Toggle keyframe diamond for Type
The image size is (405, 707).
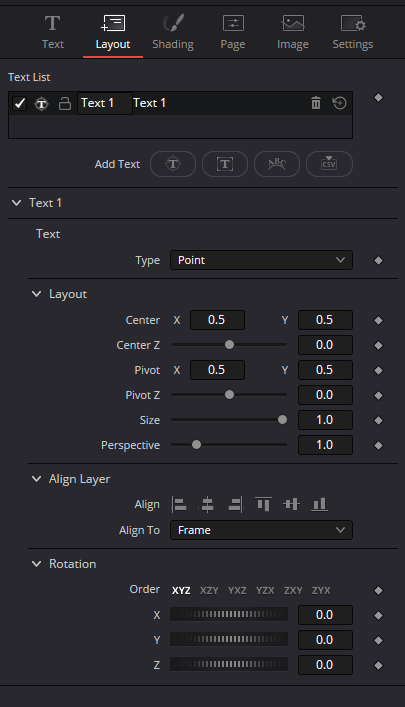point(378,260)
